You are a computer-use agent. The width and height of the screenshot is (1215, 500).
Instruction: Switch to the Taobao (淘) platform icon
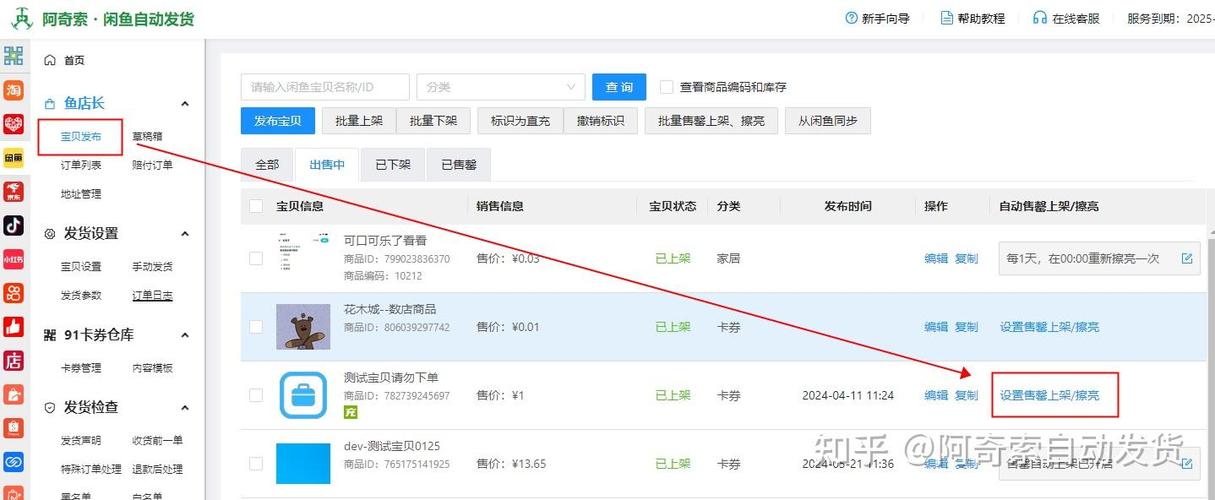(13, 90)
